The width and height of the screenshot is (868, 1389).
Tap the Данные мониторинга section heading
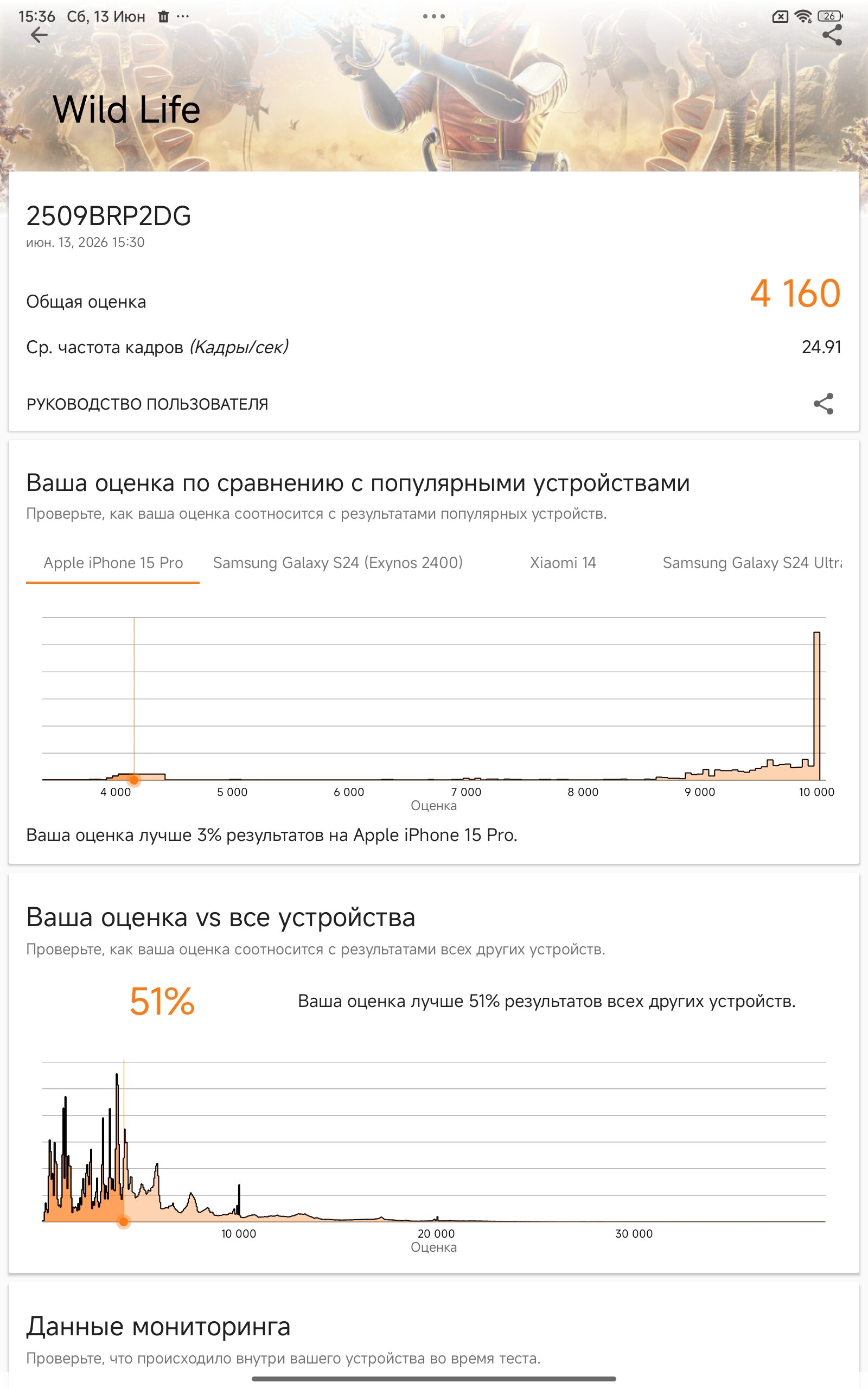pos(158,1327)
